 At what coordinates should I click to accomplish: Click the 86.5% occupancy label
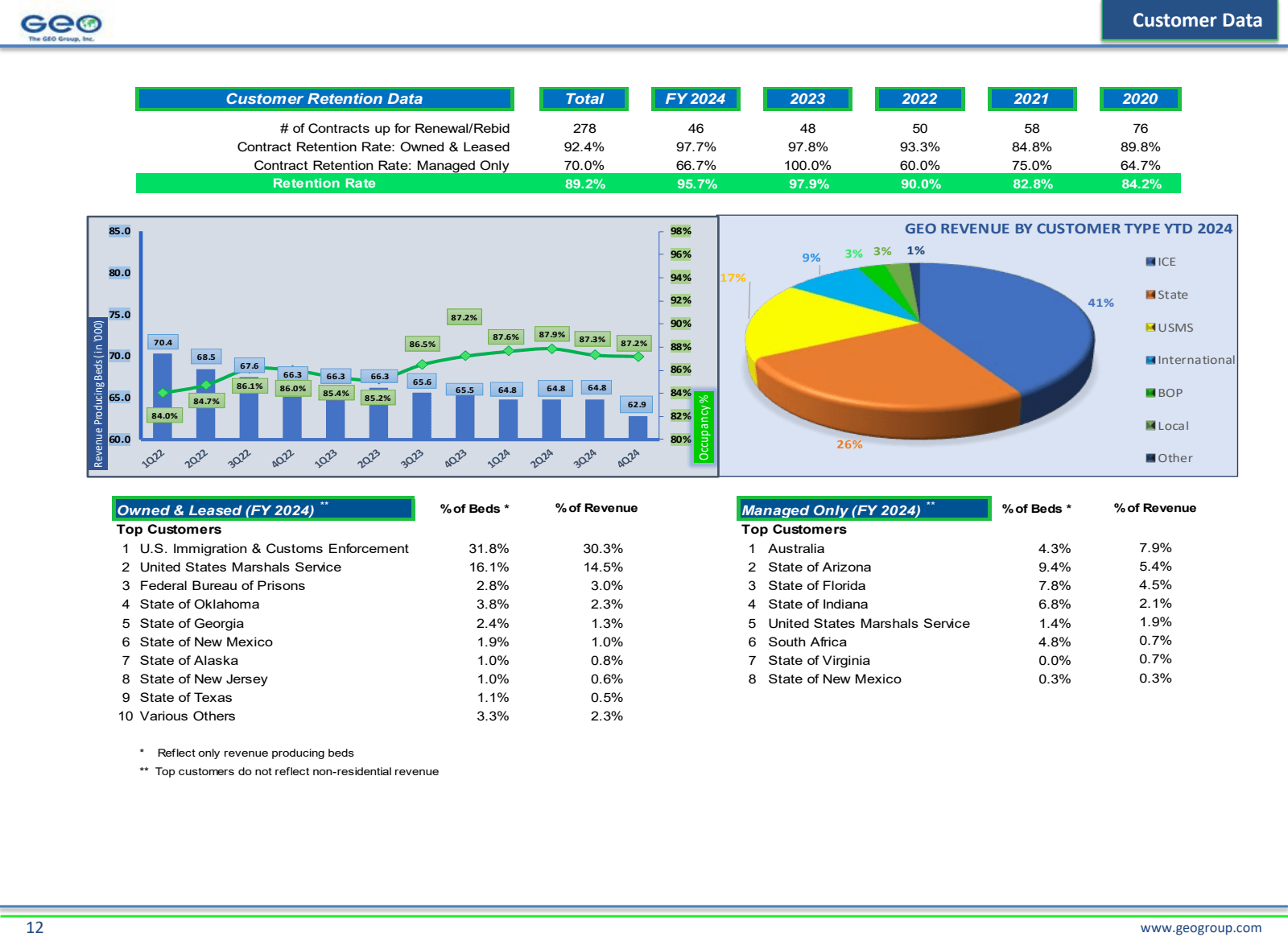tap(422, 344)
